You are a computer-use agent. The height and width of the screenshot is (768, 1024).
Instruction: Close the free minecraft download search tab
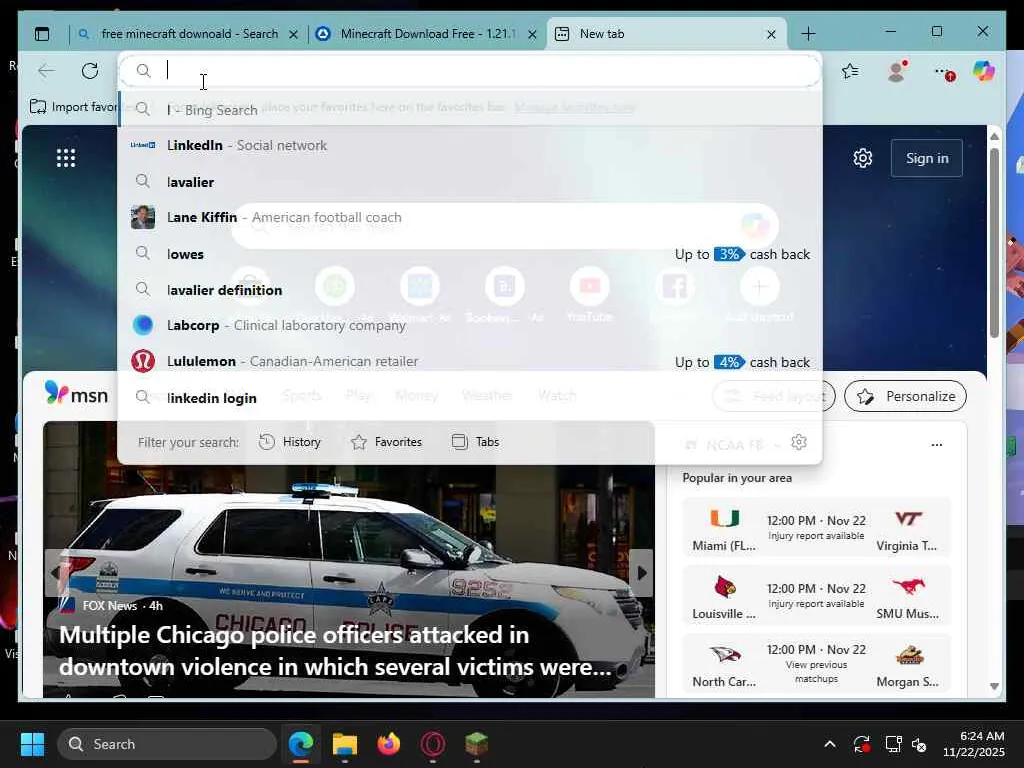(x=294, y=34)
